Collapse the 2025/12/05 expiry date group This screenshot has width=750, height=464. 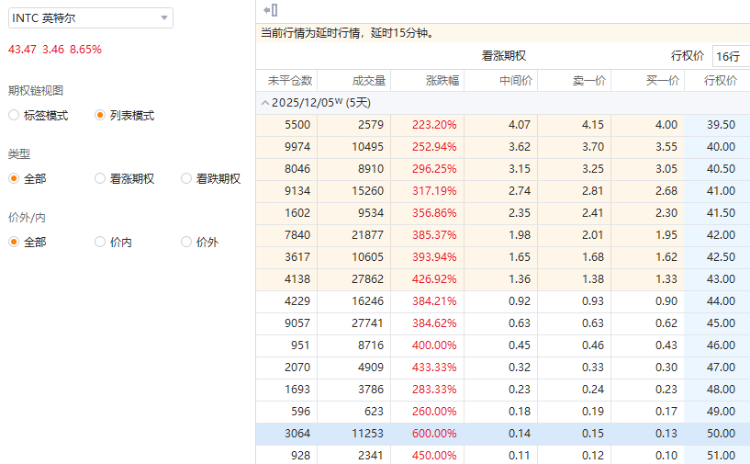pos(264,103)
